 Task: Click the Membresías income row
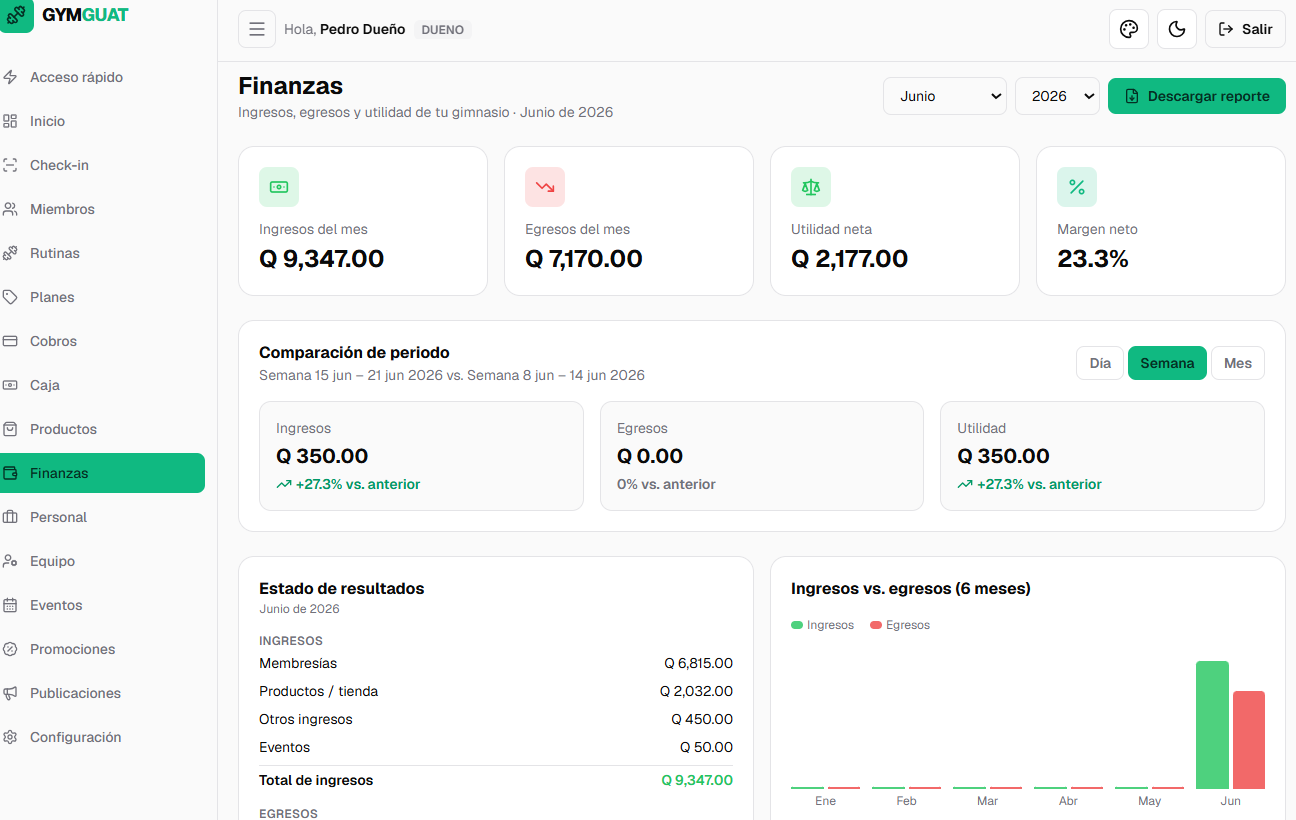coord(496,663)
